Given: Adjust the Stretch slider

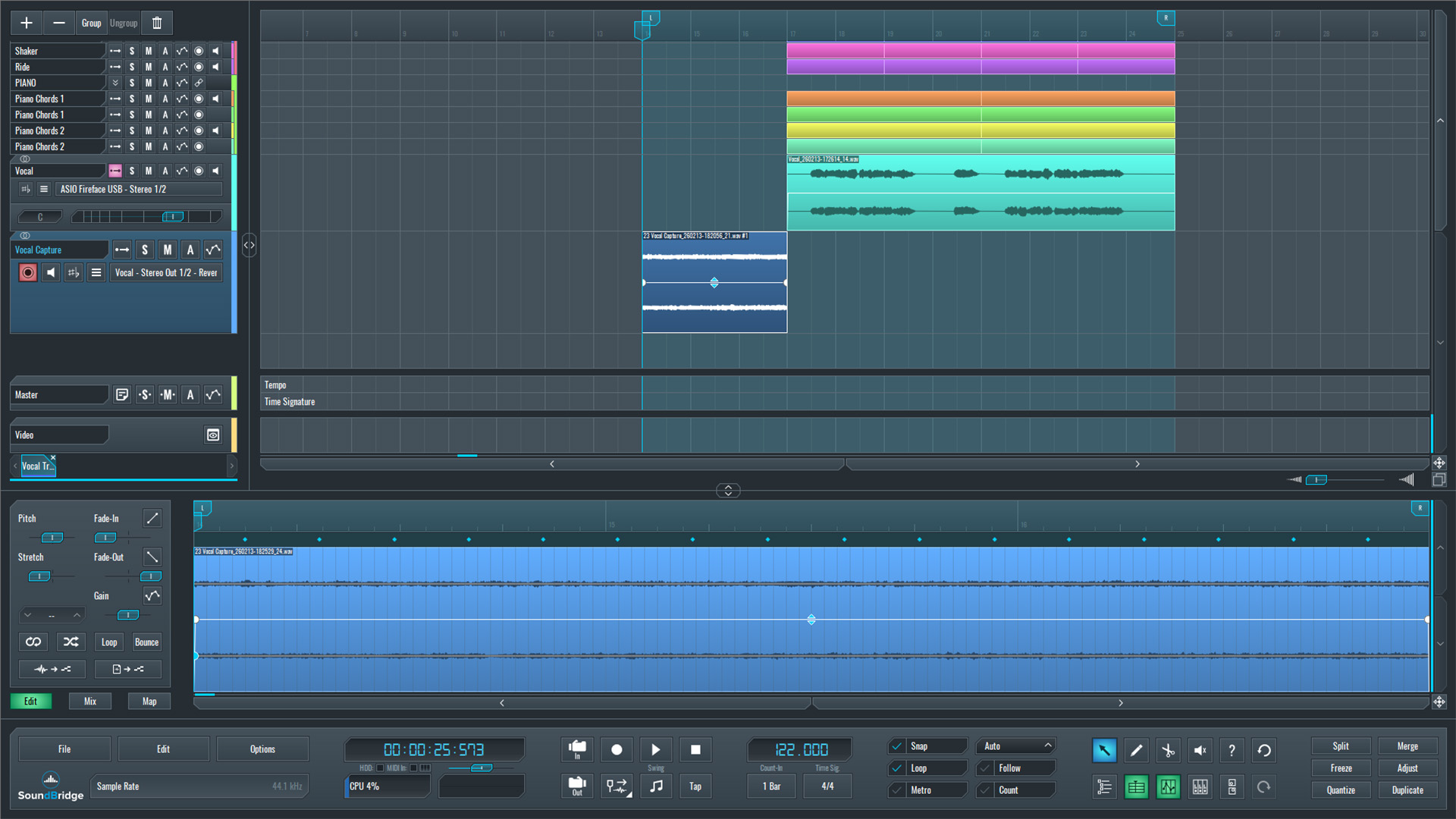Looking at the screenshot, I should (x=39, y=576).
